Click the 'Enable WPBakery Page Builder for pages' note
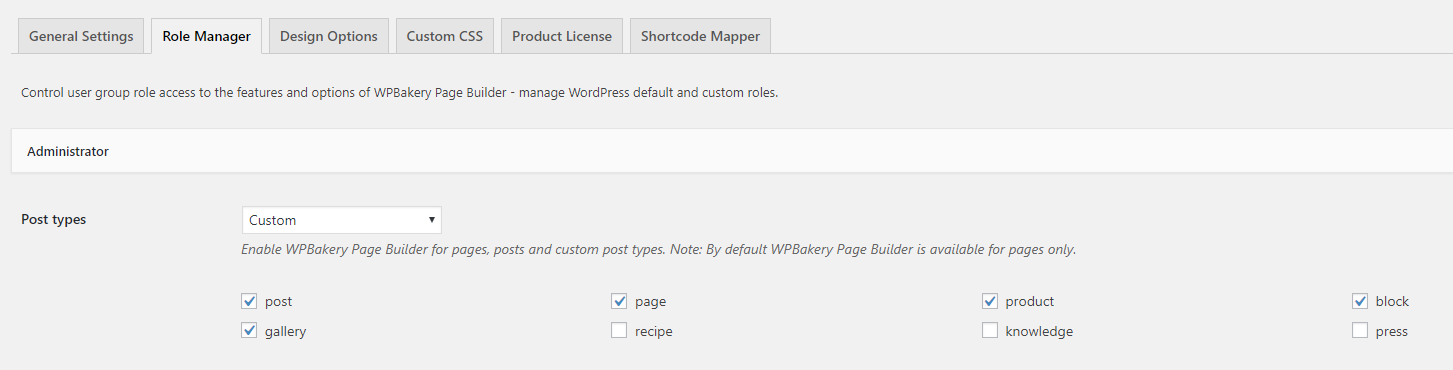This screenshot has width=1453, height=370. pos(658,250)
